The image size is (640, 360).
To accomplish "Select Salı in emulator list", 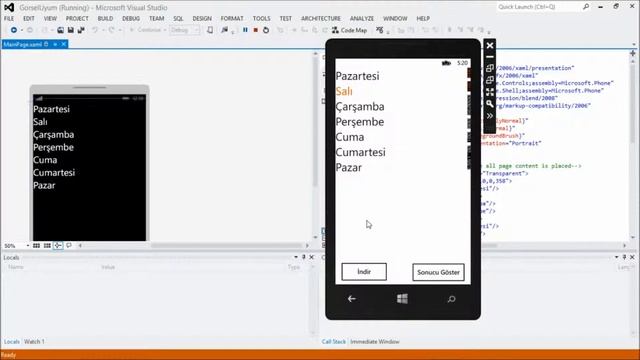I will (344, 91).
